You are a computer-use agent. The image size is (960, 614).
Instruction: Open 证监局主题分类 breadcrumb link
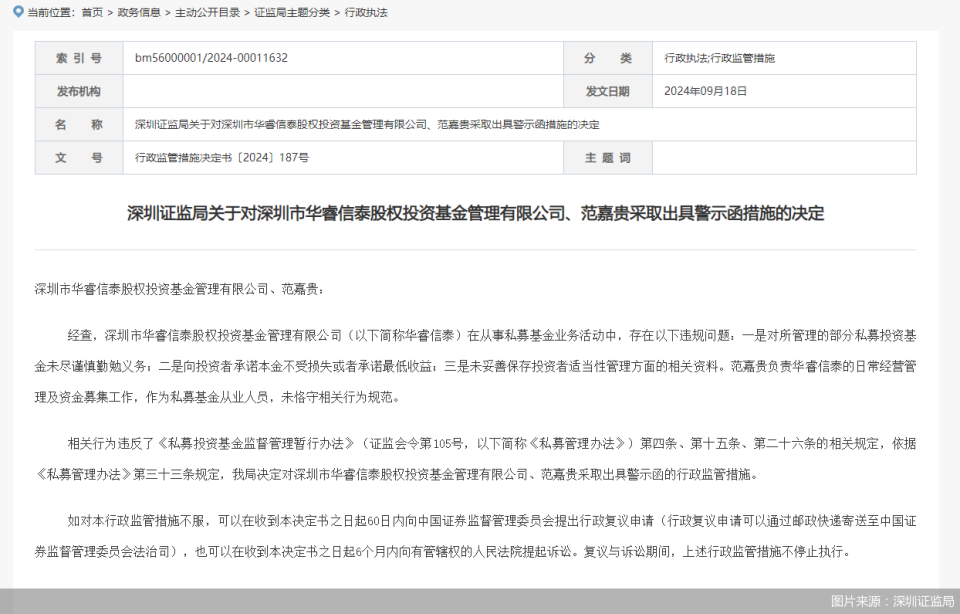click(292, 12)
